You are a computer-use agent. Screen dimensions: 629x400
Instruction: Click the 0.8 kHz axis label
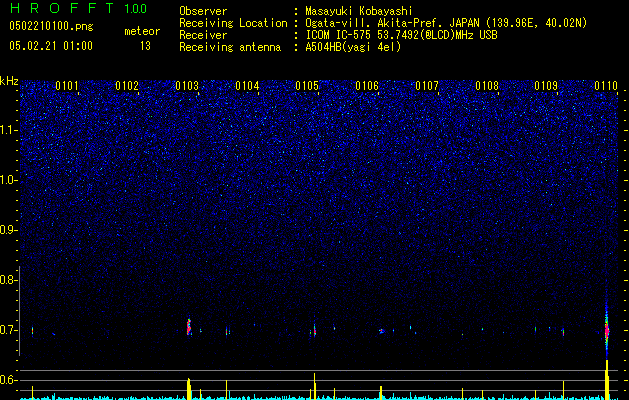(x=8, y=280)
